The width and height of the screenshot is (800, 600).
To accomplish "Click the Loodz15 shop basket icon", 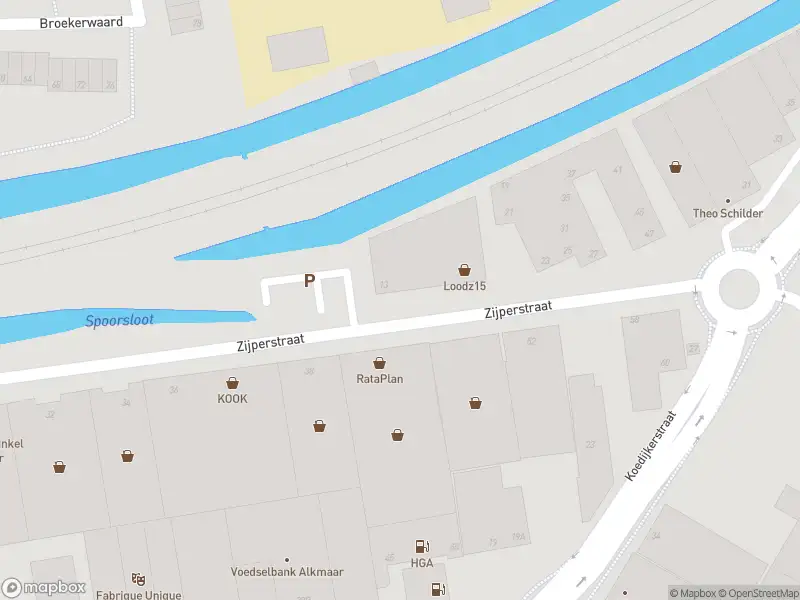I will 464,270.
